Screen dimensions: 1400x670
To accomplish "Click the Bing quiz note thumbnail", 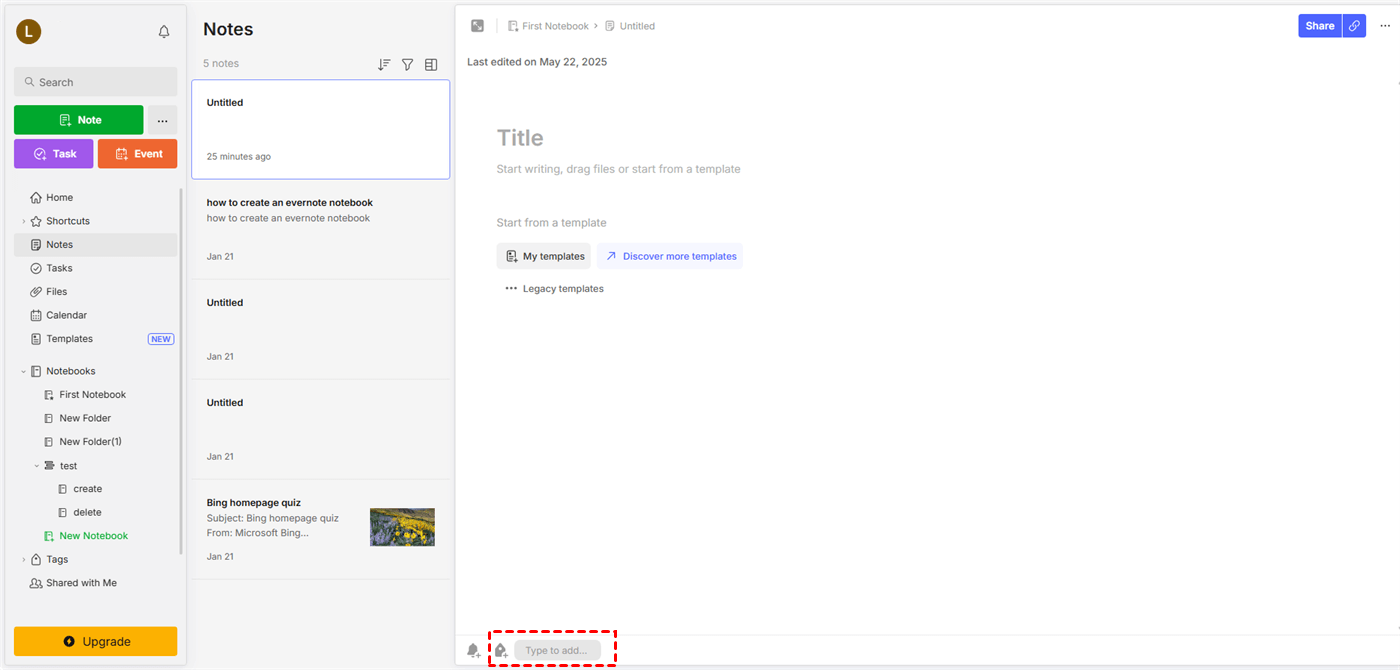I will tap(402, 527).
